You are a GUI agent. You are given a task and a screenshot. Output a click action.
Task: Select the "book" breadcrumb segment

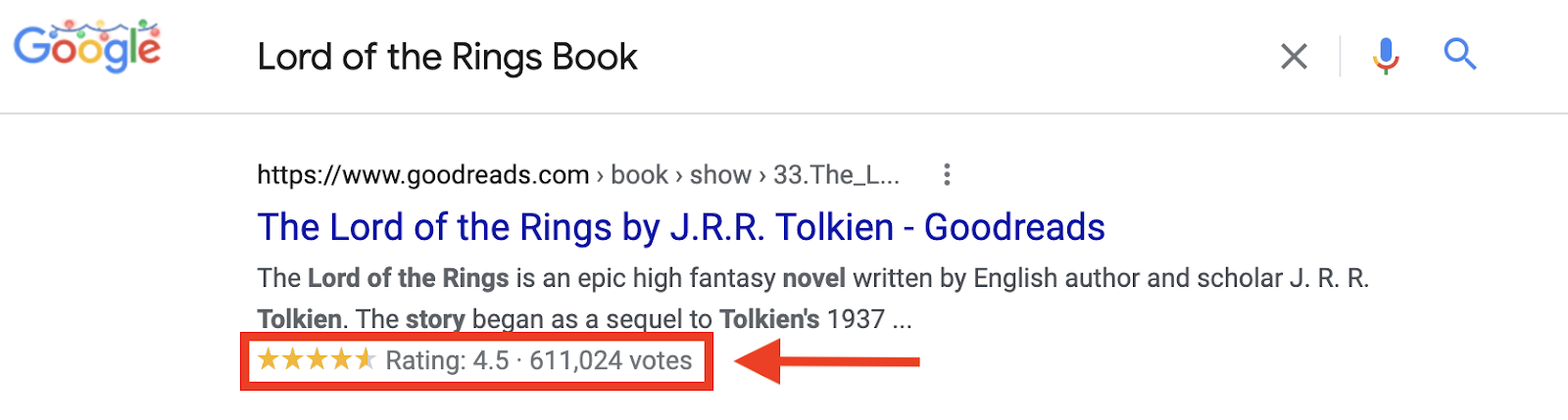(x=639, y=175)
